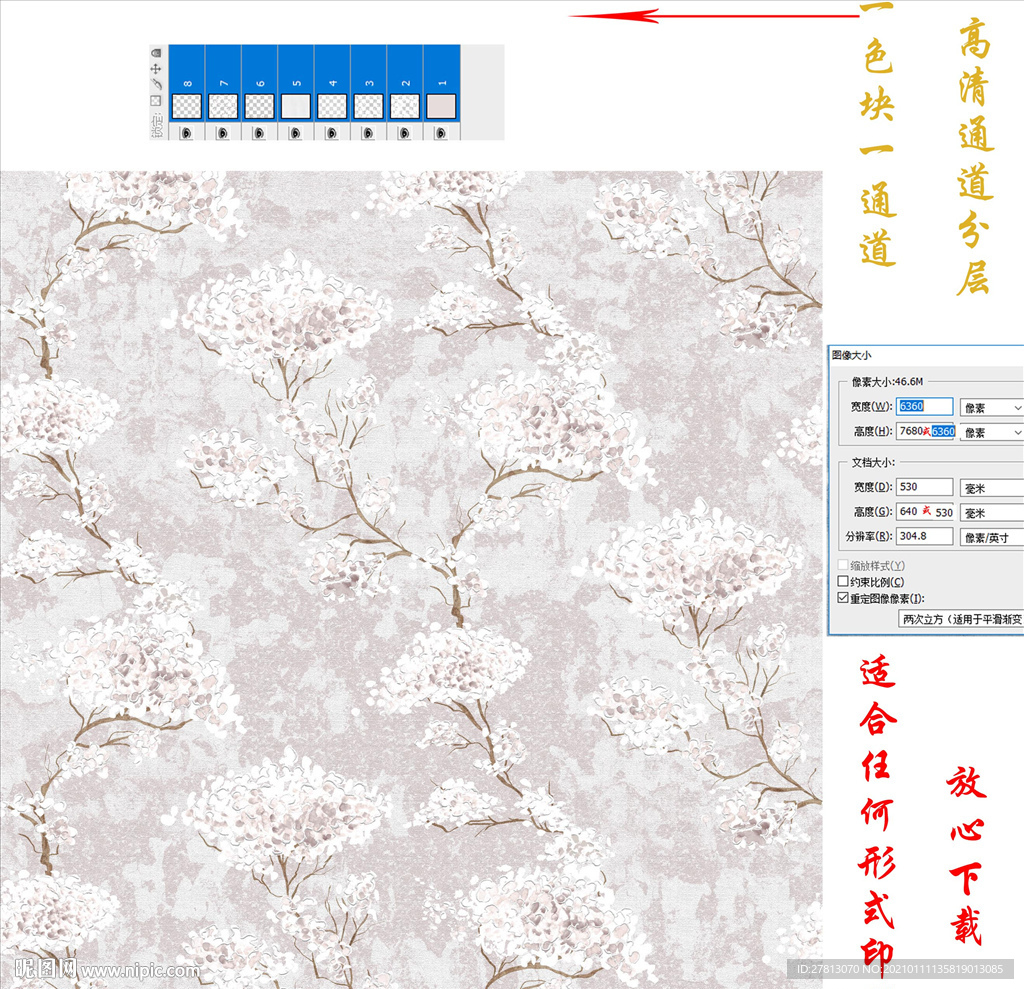This screenshot has width=1024, height=989.
Task: Open document height 毫米 unit dropdown
Action: click(991, 513)
